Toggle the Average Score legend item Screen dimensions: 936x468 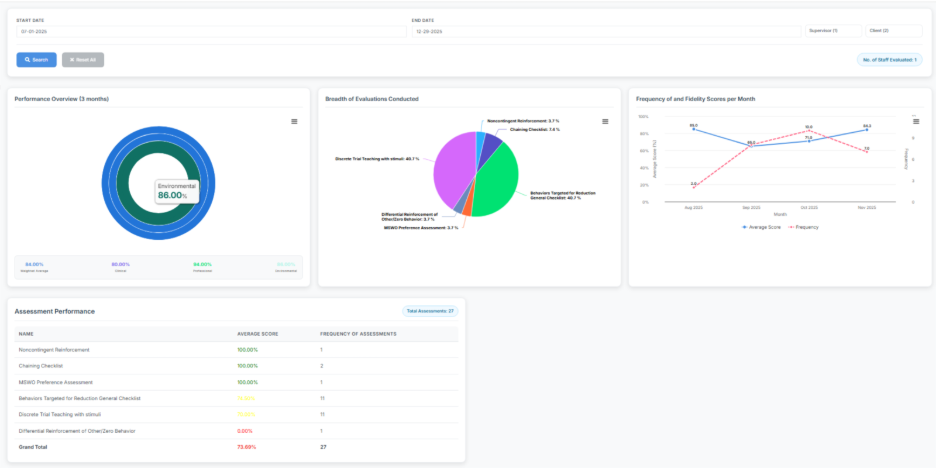[x=761, y=227]
